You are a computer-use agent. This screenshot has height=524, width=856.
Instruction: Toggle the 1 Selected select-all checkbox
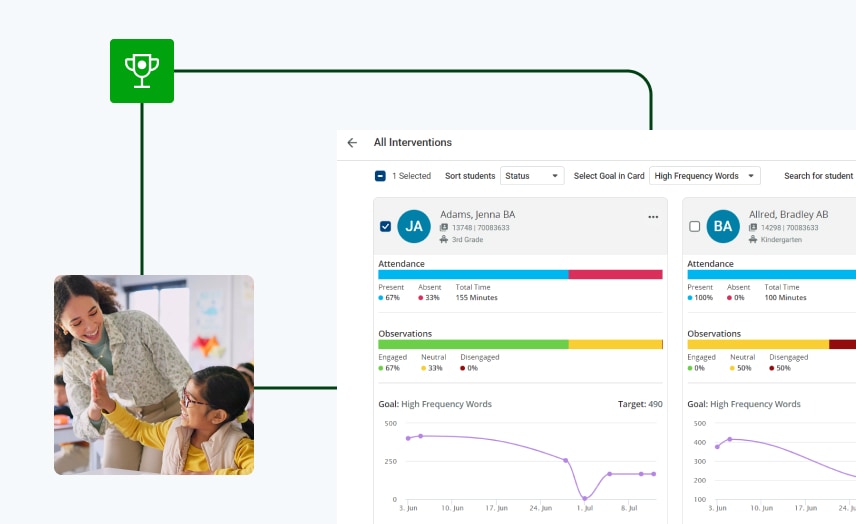(x=381, y=176)
